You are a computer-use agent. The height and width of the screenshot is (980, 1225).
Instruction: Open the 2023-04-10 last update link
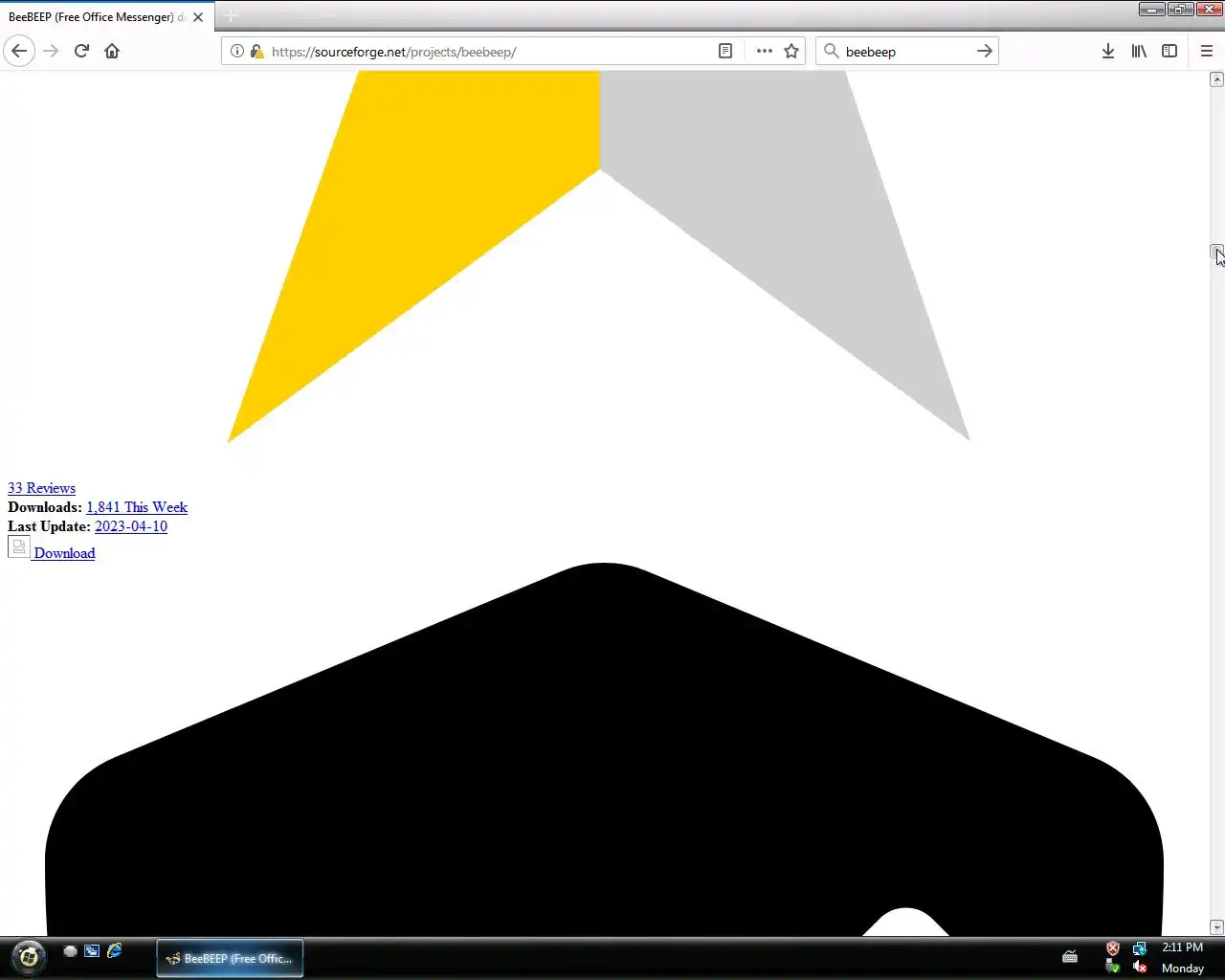point(131,526)
